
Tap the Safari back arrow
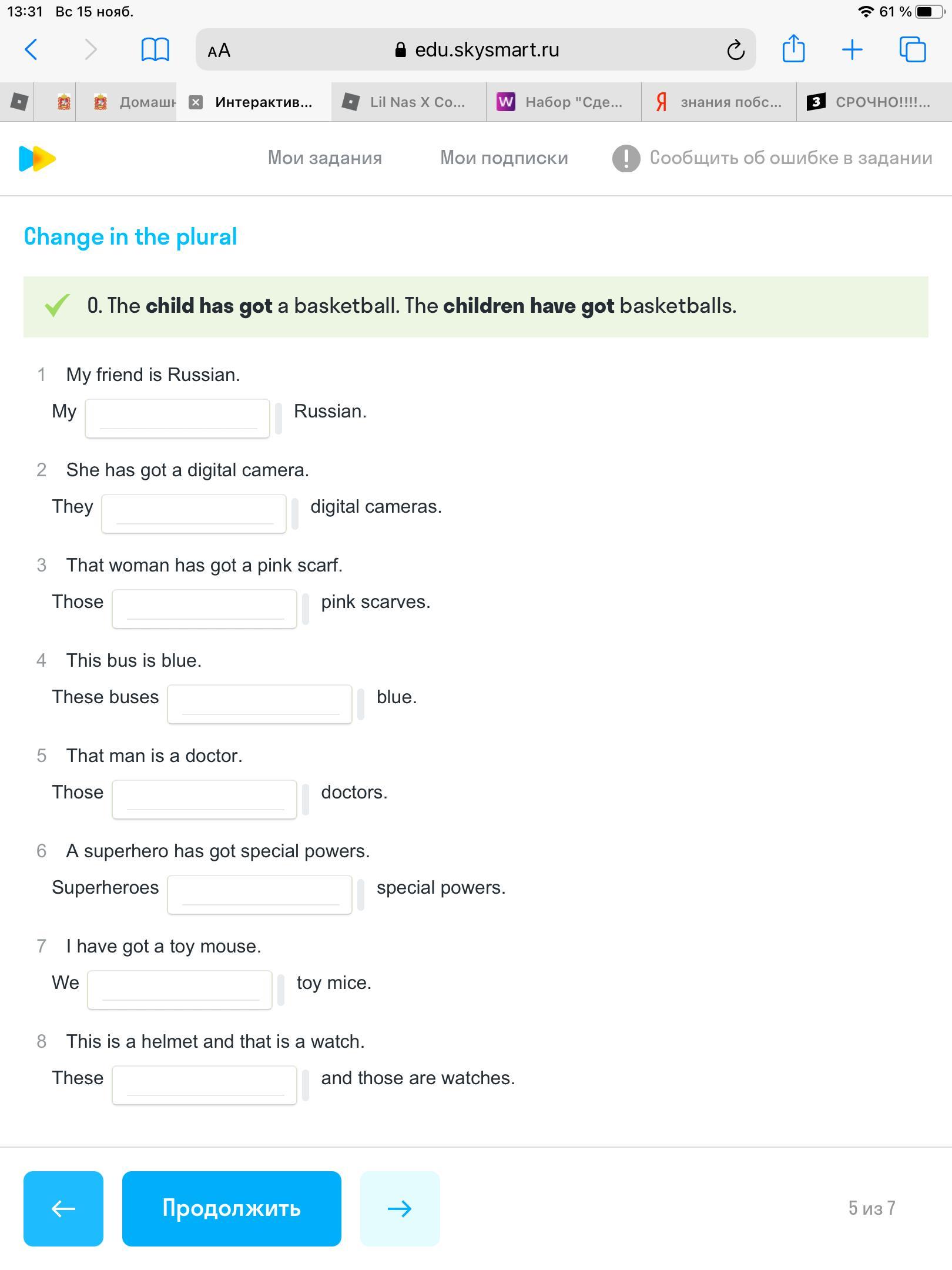[32, 50]
